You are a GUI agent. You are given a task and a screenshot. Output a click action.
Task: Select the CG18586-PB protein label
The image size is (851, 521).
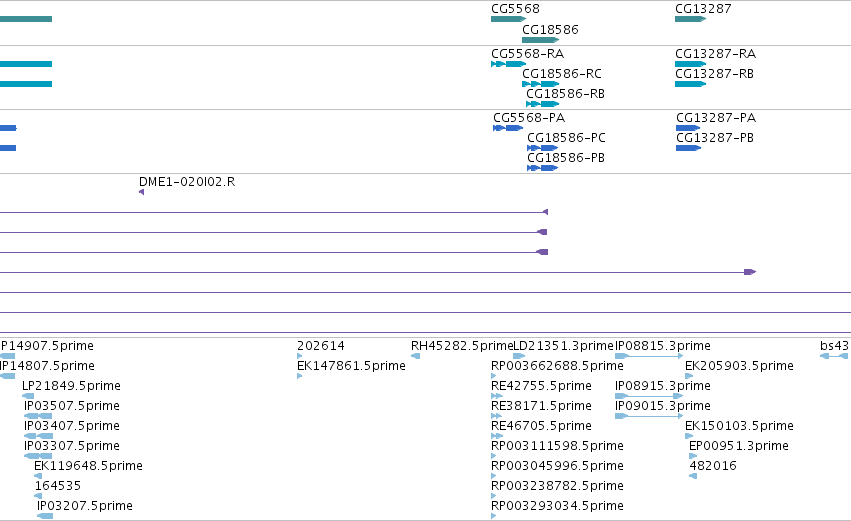[x=566, y=158]
